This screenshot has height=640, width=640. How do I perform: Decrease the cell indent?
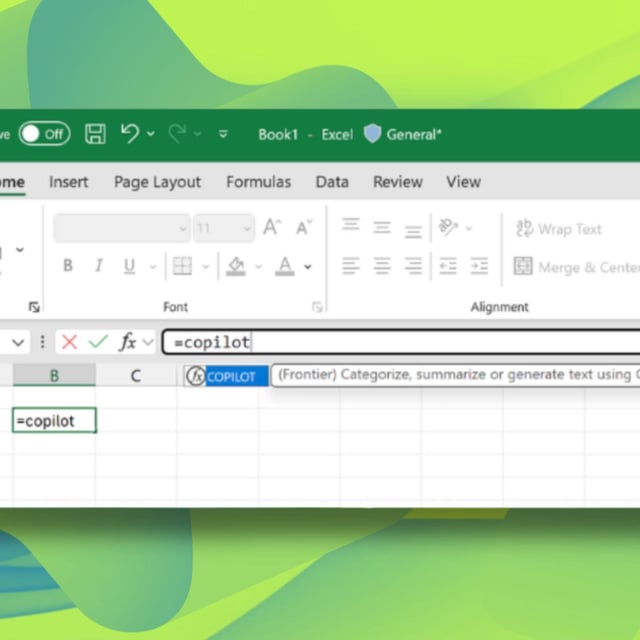[448, 266]
